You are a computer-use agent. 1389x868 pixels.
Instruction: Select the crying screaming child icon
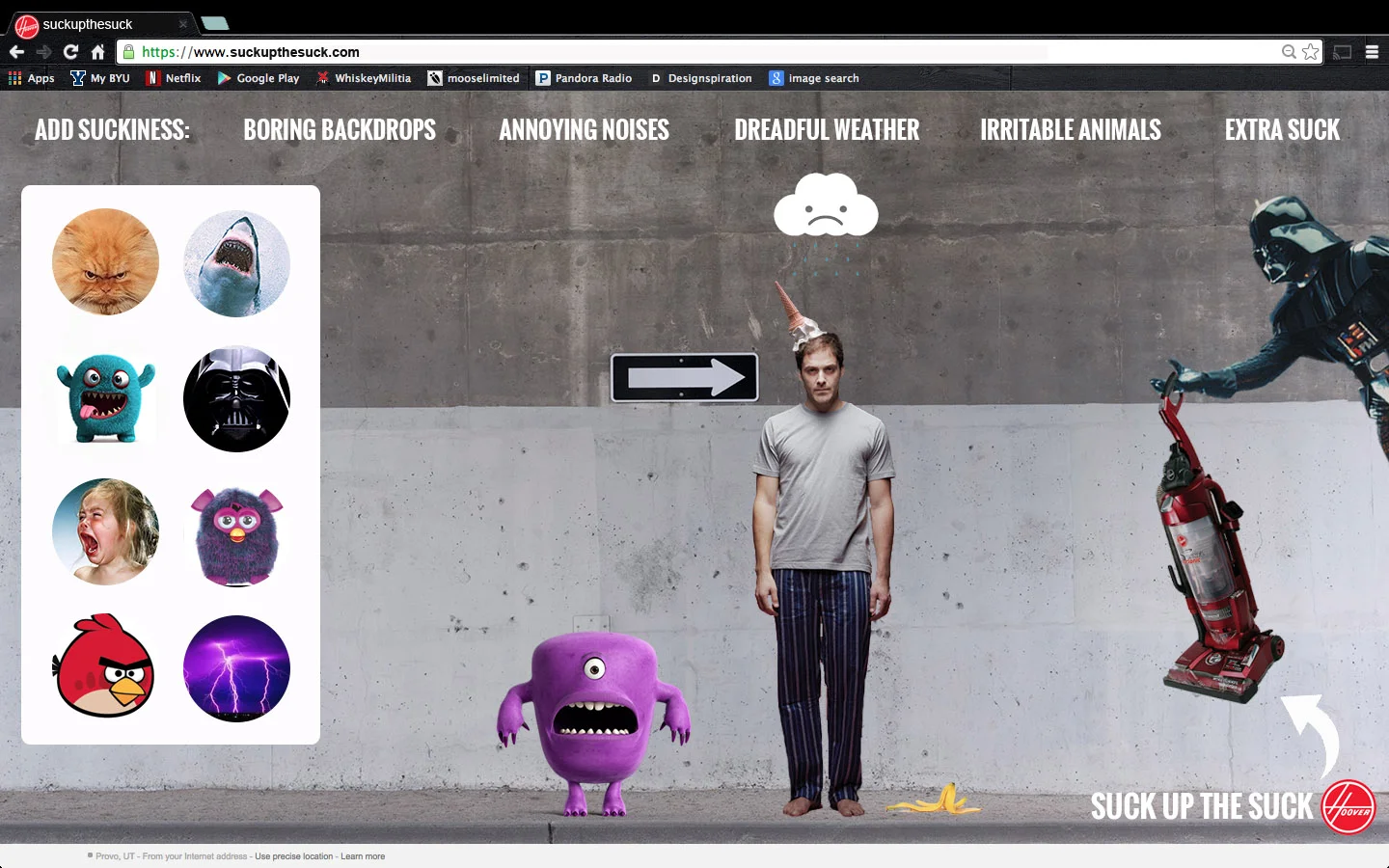point(105,532)
